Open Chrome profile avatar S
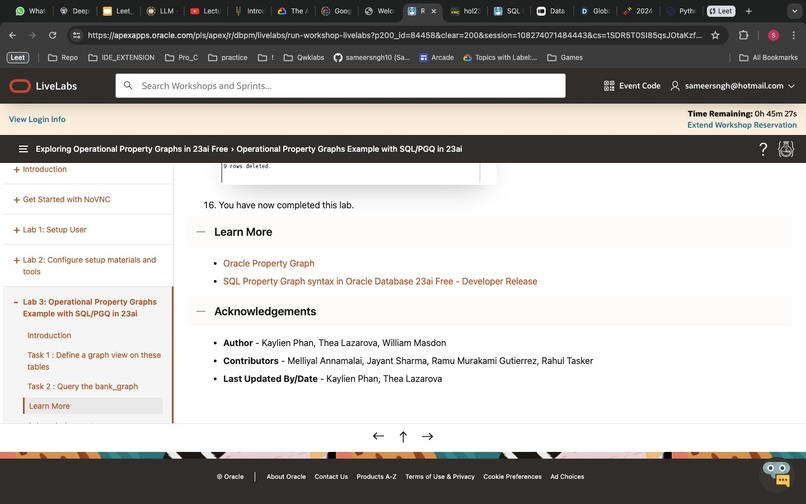The height and width of the screenshot is (504, 806). 773,35
